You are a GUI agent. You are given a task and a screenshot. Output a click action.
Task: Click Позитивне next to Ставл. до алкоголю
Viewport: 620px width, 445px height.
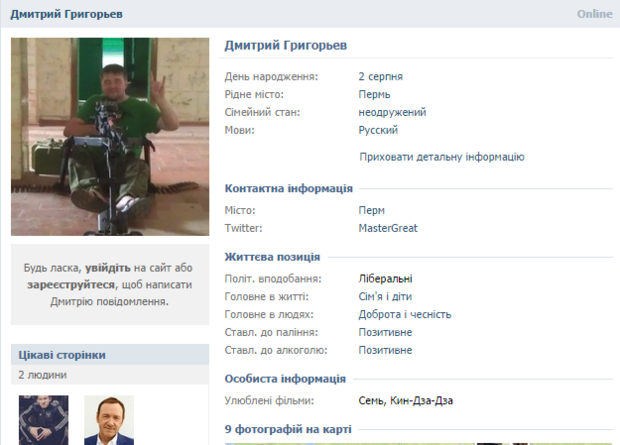pyautogui.click(x=385, y=350)
